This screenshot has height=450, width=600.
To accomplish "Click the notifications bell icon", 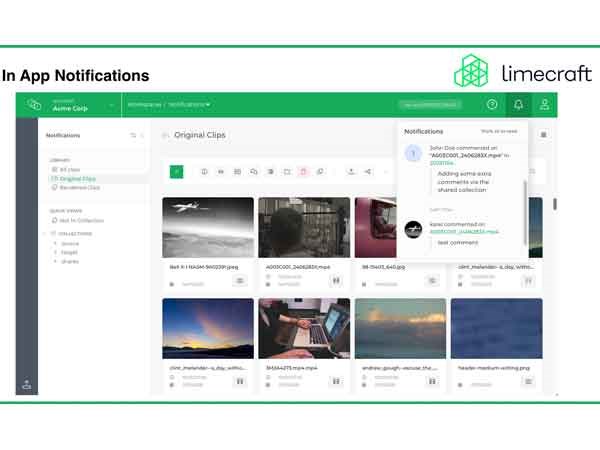I will pyautogui.click(x=518, y=104).
